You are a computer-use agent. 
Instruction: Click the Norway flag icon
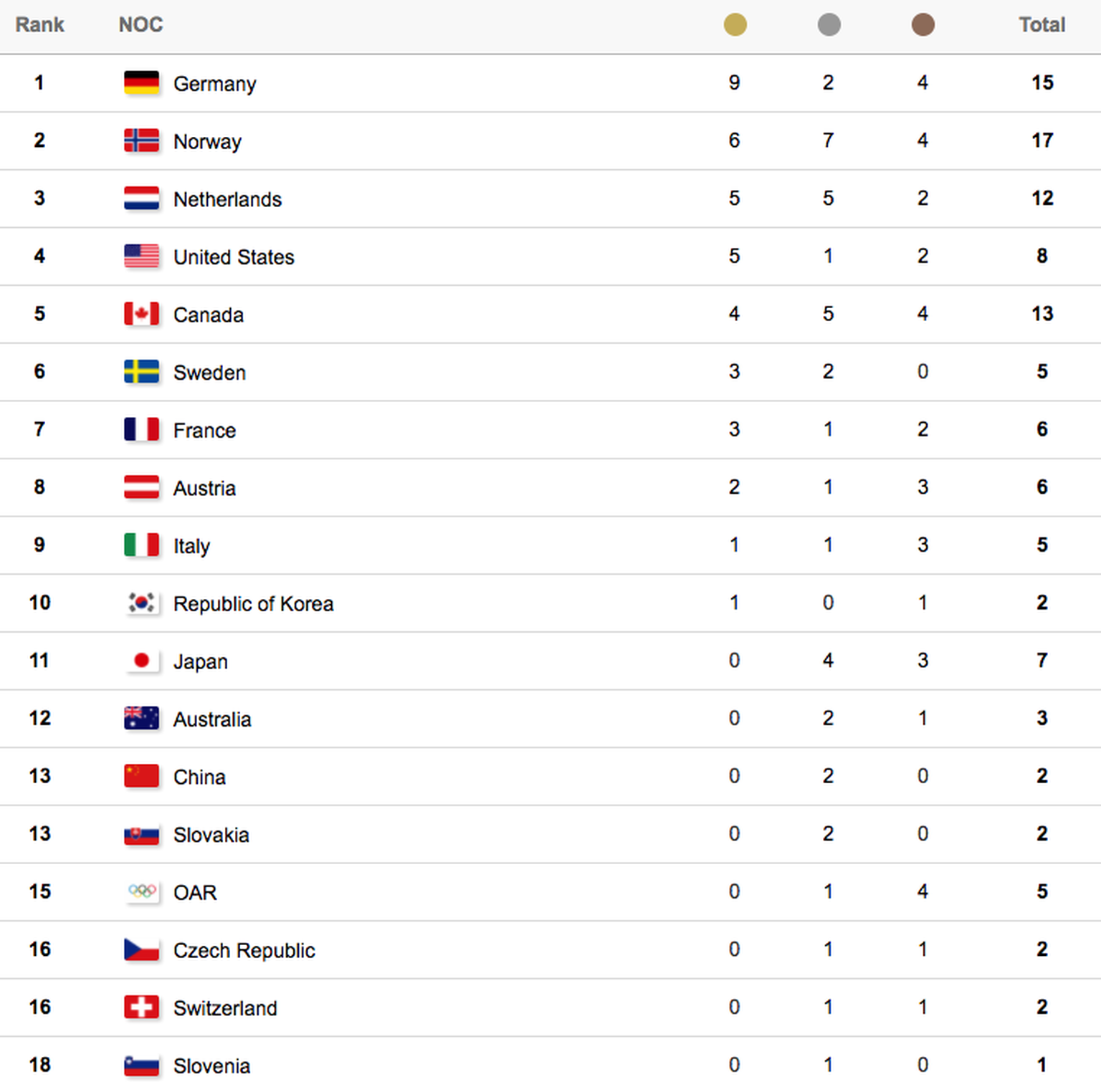(141, 140)
